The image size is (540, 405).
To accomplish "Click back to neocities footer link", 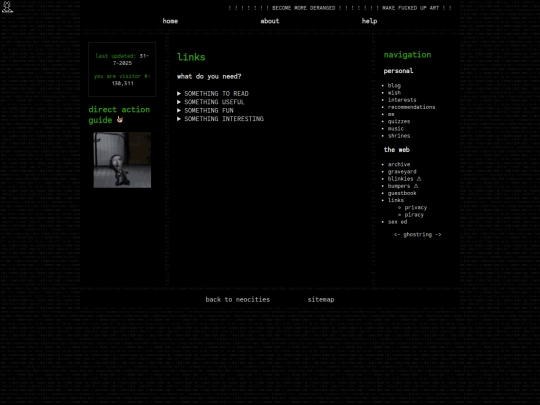I will pos(238,300).
